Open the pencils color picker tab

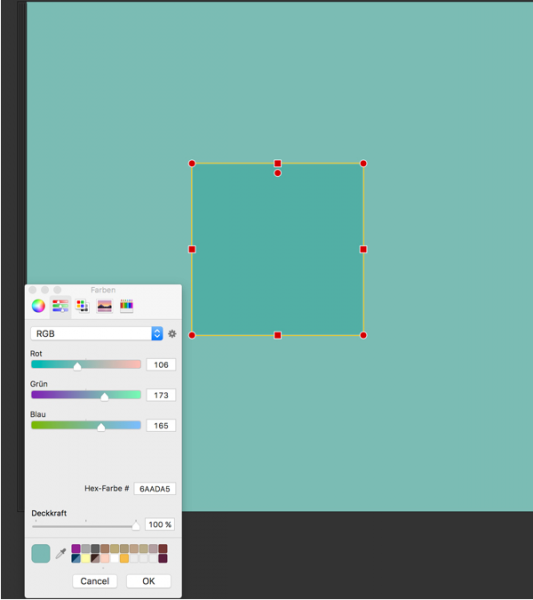127,306
